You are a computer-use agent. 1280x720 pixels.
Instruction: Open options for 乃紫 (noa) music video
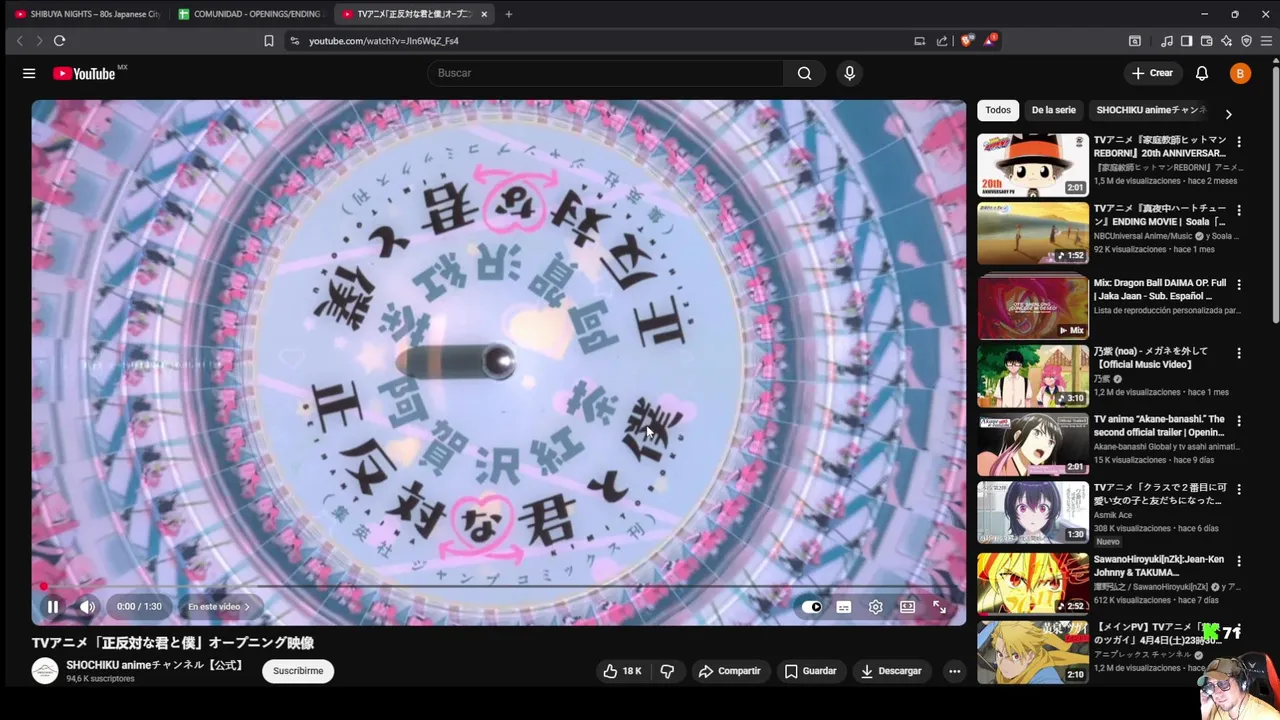tap(1239, 353)
